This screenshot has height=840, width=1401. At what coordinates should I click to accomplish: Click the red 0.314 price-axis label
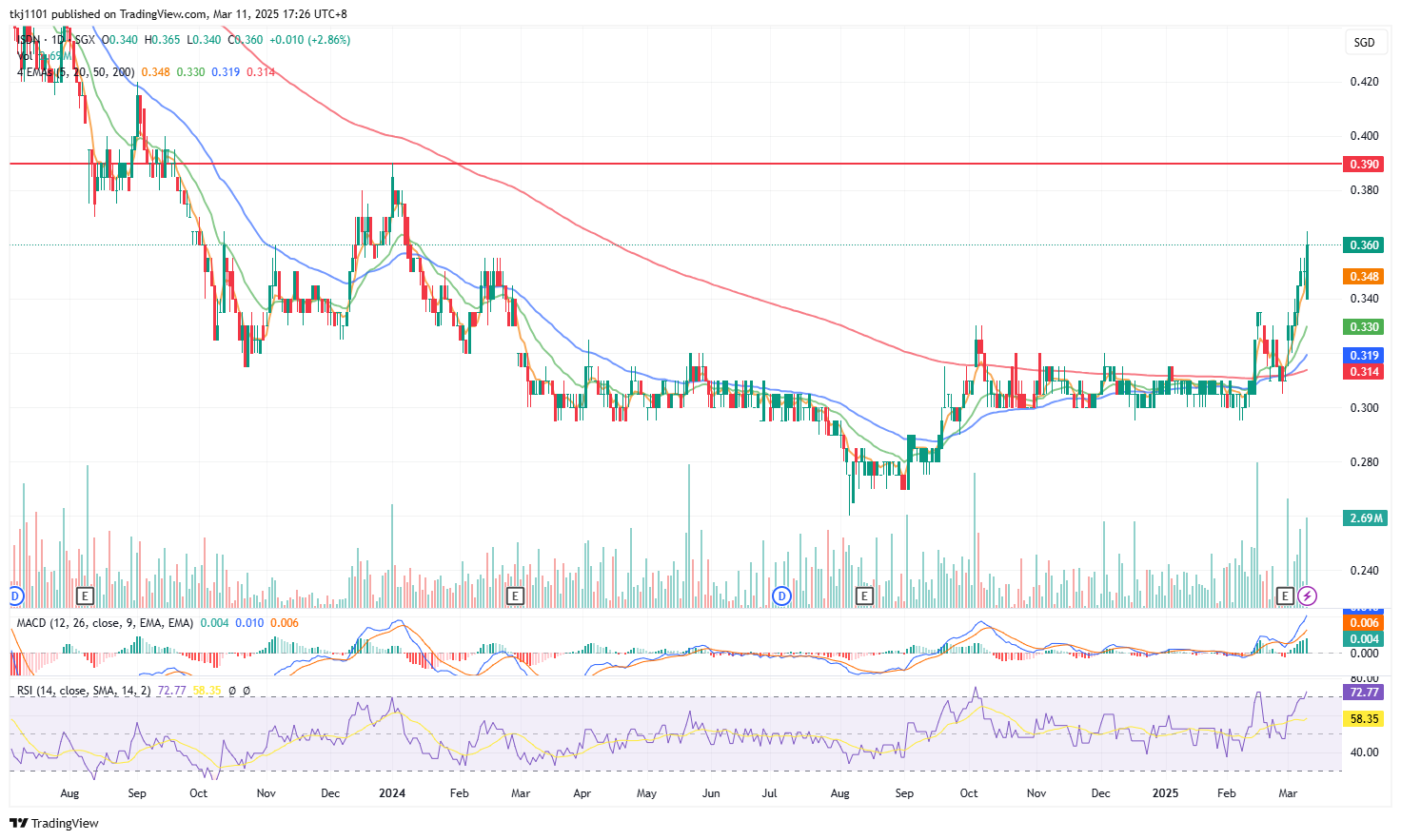click(x=1365, y=372)
